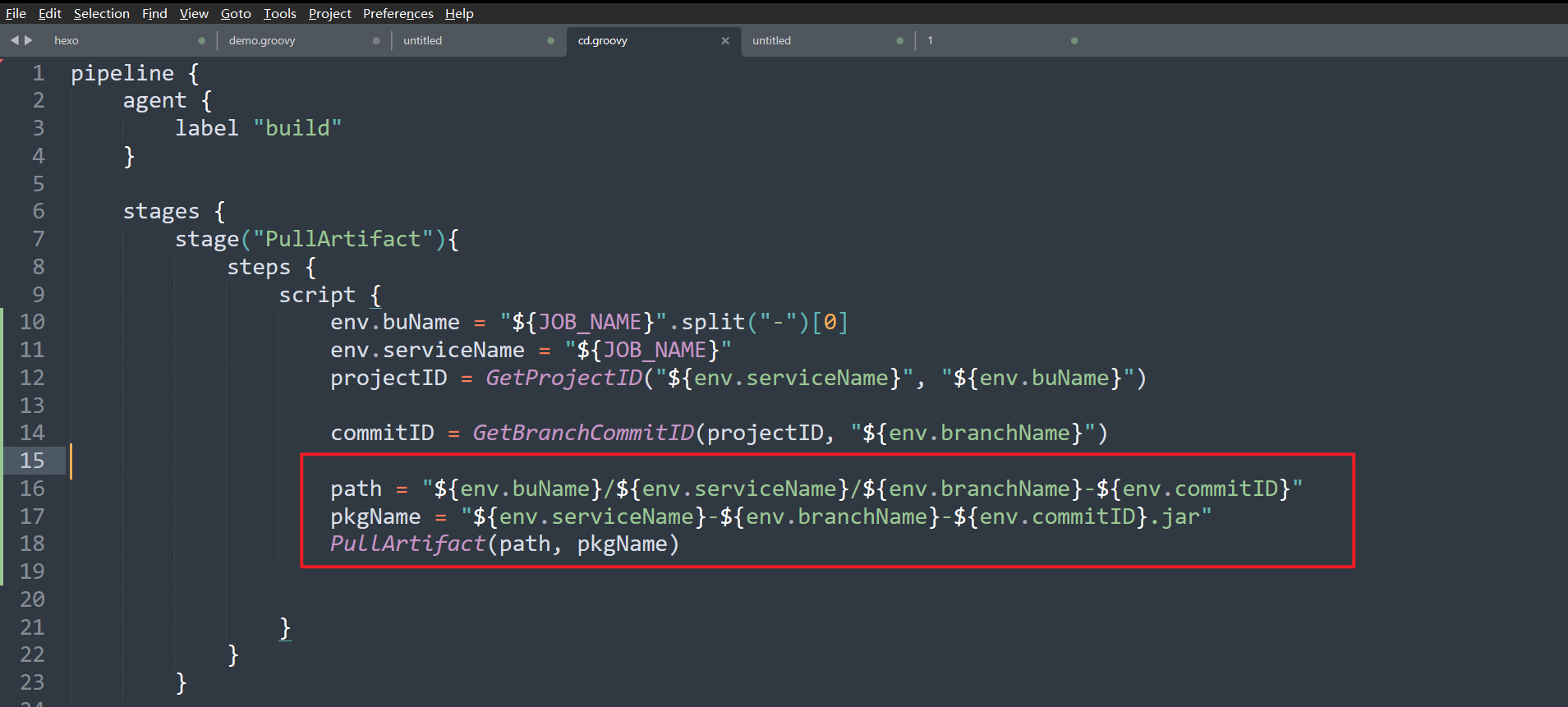Open the Goto menu
1568x707 pixels.
pyautogui.click(x=236, y=13)
